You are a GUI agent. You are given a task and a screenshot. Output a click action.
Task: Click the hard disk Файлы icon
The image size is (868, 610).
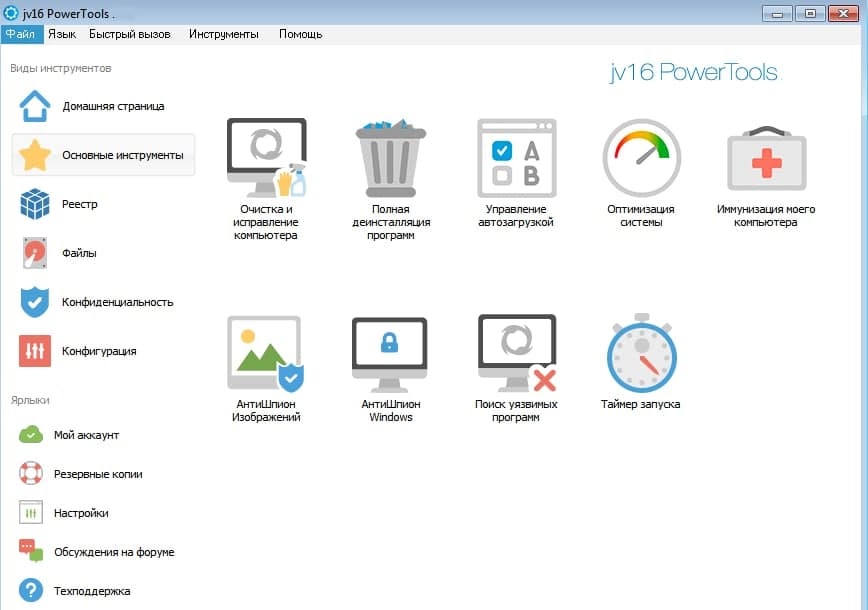[x=34, y=253]
